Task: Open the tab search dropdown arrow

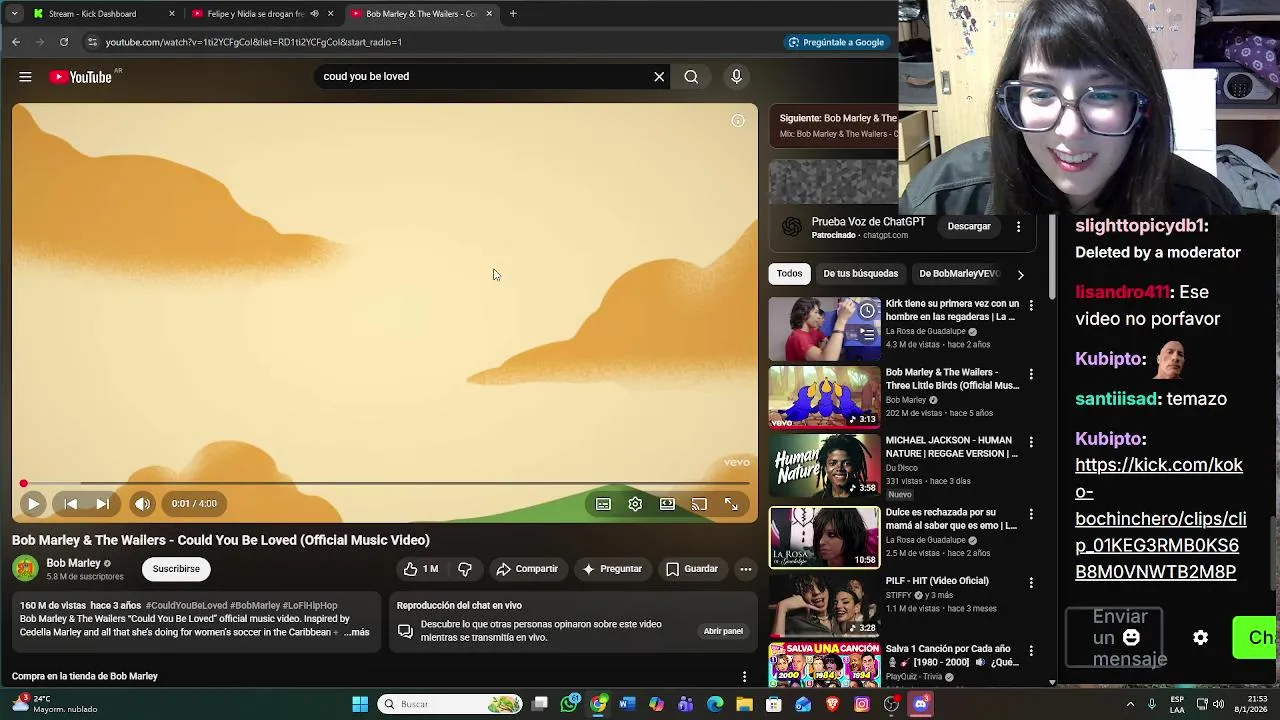Action: point(14,14)
